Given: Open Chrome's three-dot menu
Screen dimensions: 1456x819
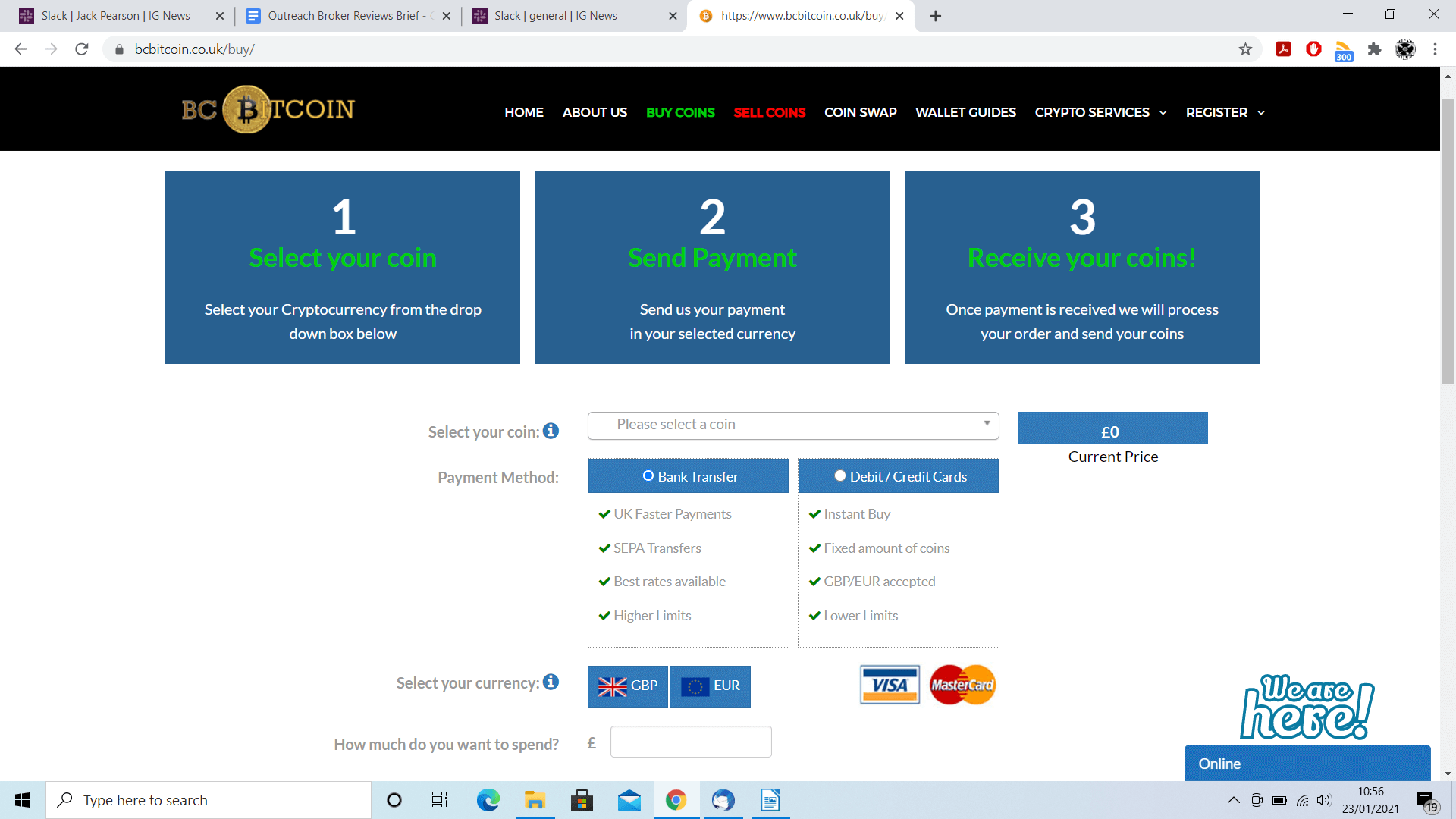Looking at the screenshot, I should 1435,49.
